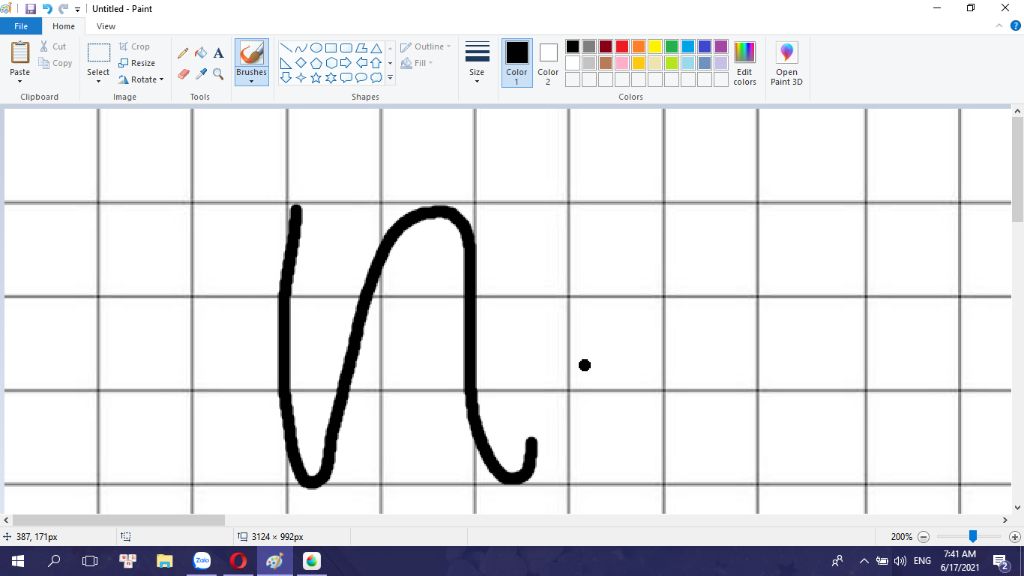Image resolution: width=1024 pixels, height=576 pixels.
Task: Open Paint Help question mark icon
Action: click(1016, 26)
